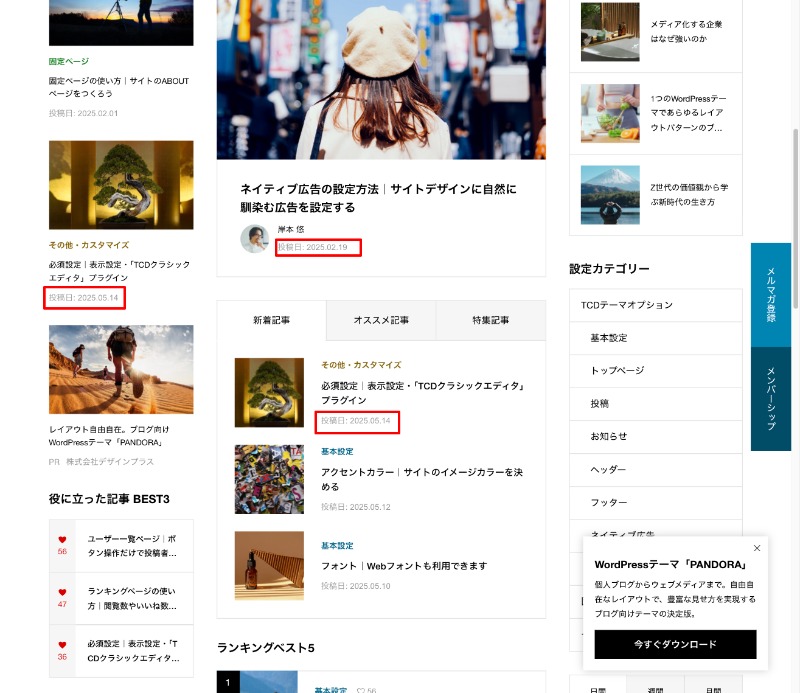Click the date 投稿日: 2025.02.19

point(312,247)
